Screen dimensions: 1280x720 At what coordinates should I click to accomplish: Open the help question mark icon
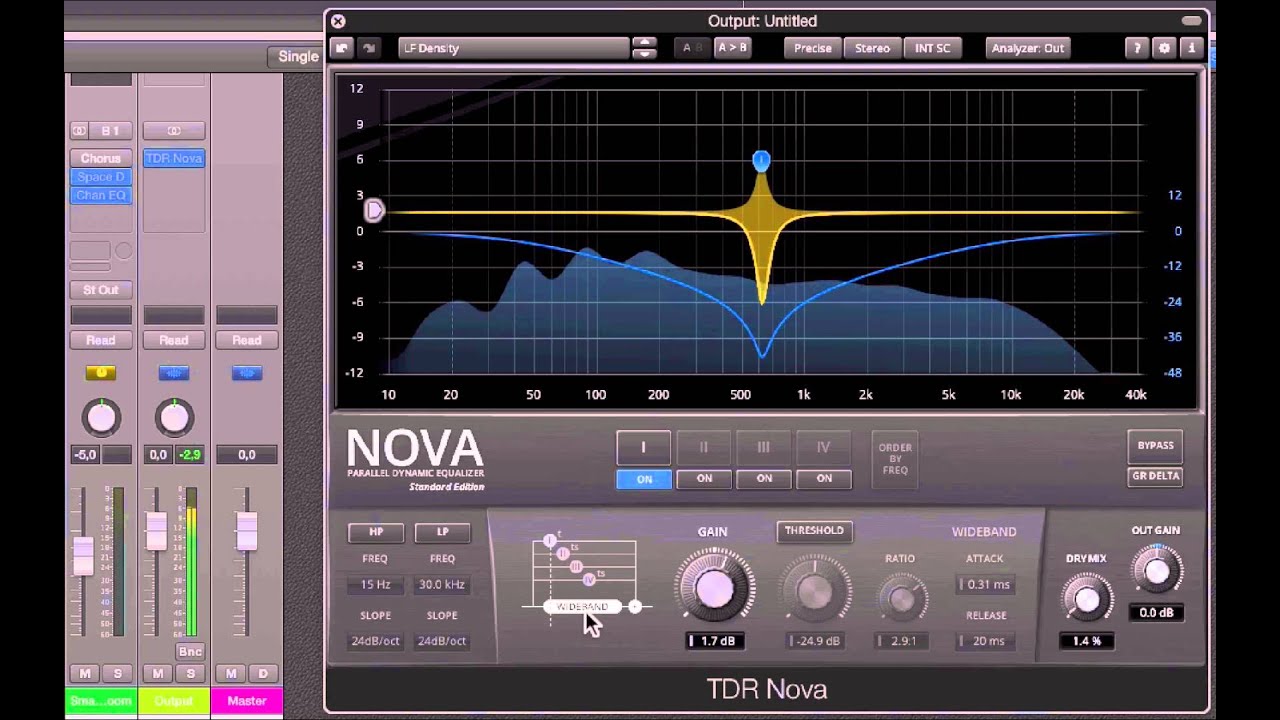pos(1136,48)
